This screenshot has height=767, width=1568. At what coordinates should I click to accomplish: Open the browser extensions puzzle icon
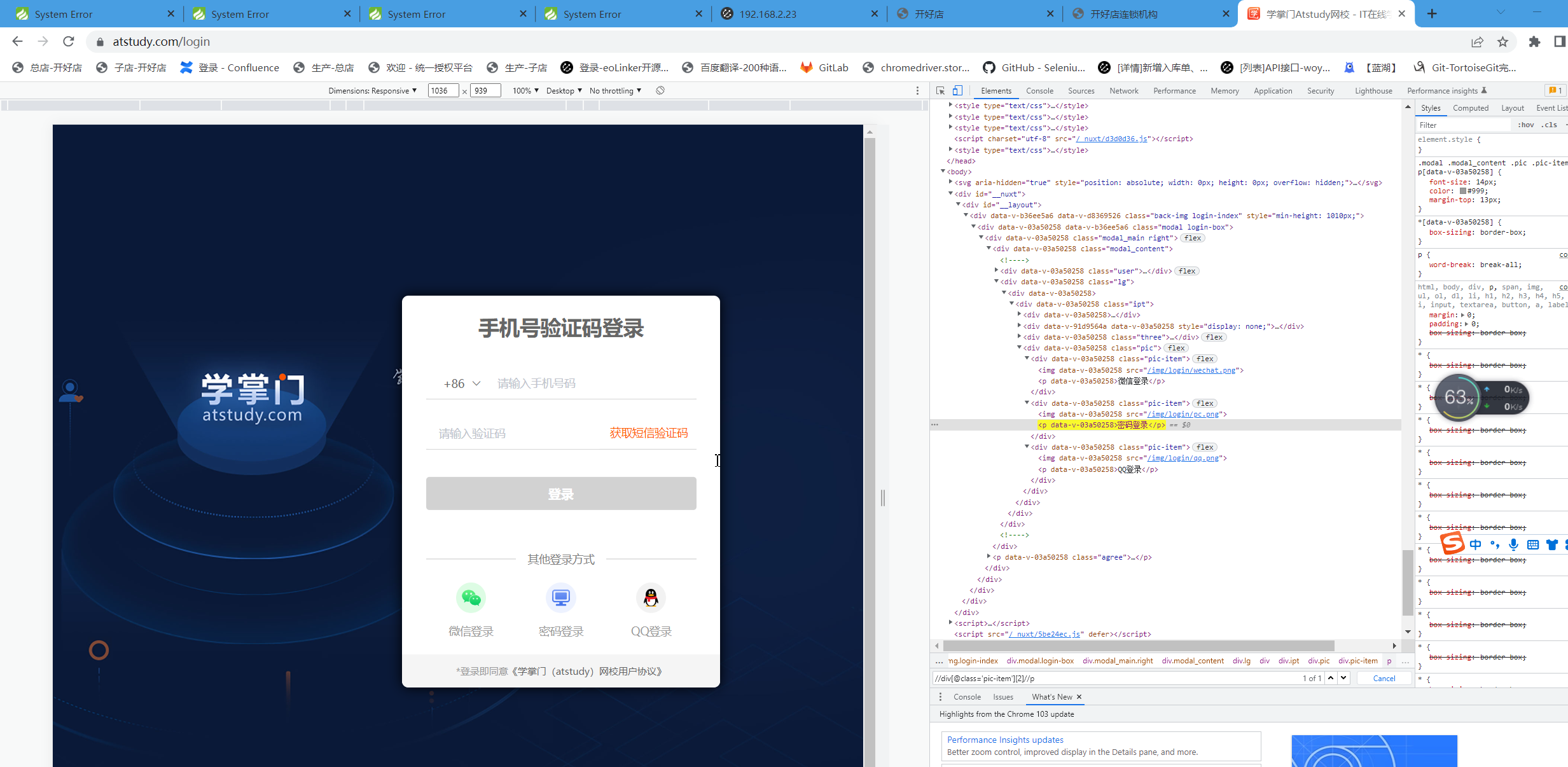[x=1534, y=41]
